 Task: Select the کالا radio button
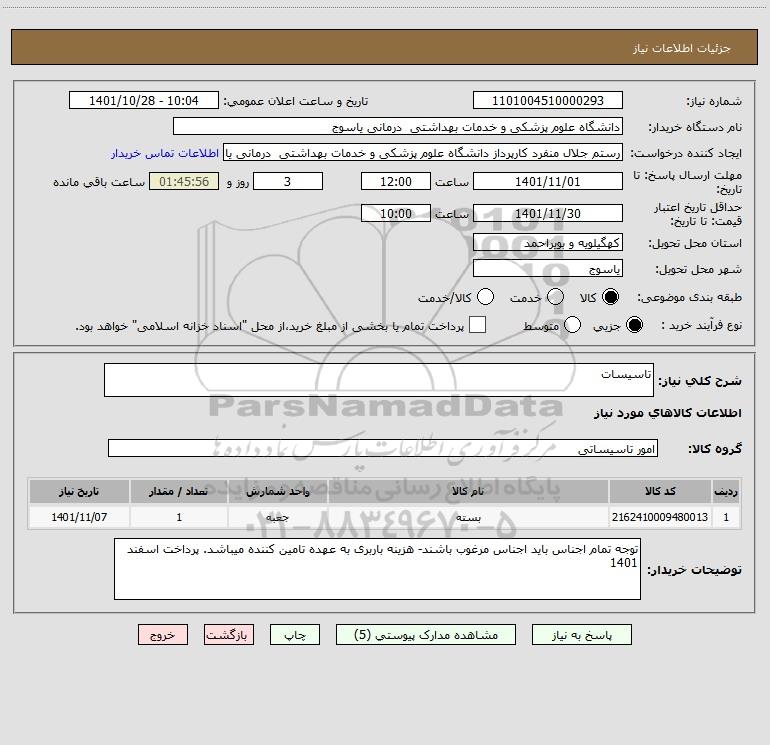610,297
